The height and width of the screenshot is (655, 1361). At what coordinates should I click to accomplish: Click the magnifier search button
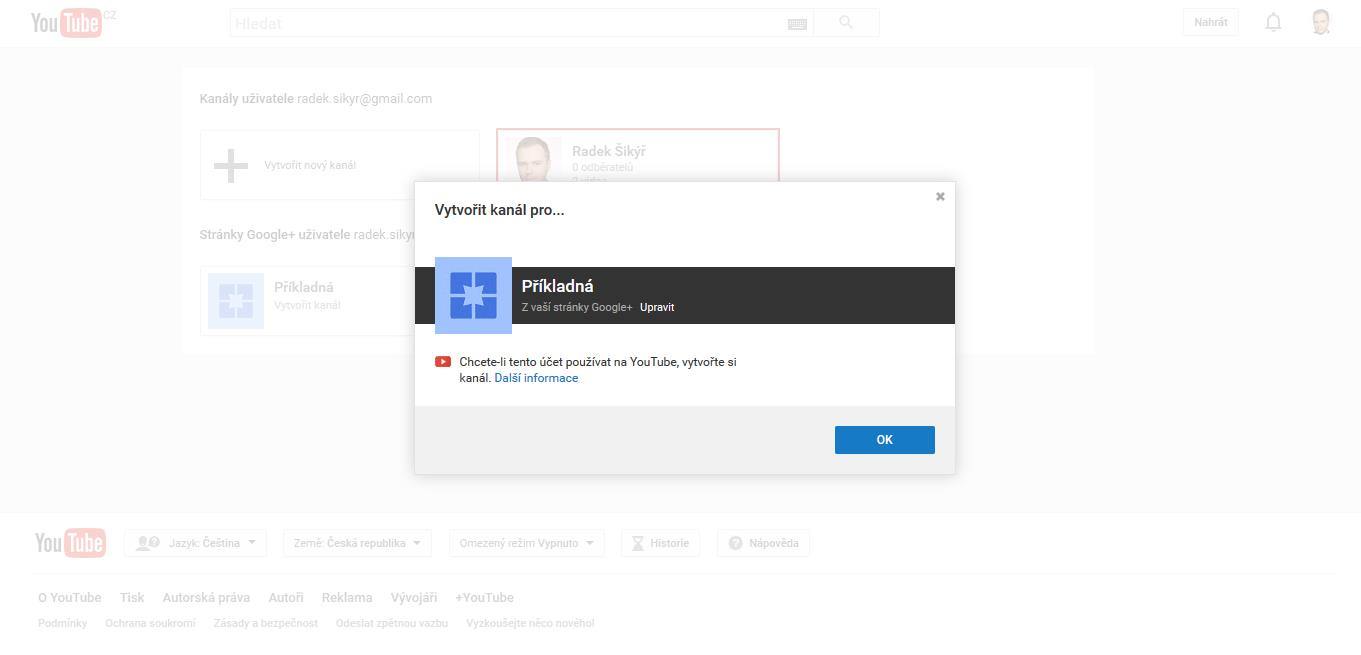pyautogui.click(x=846, y=23)
